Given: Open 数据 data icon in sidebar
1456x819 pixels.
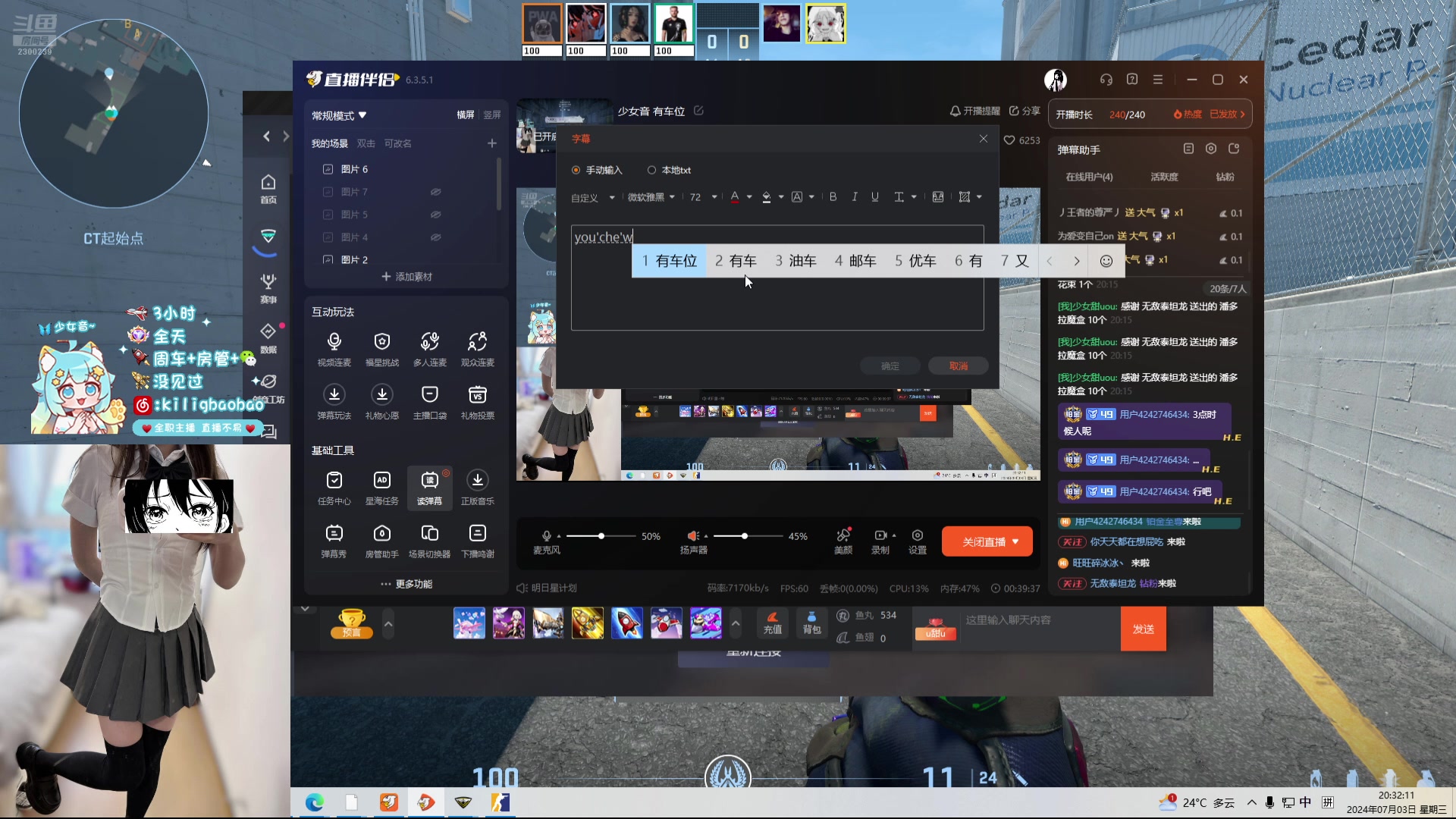Looking at the screenshot, I should (x=268, y=338).
